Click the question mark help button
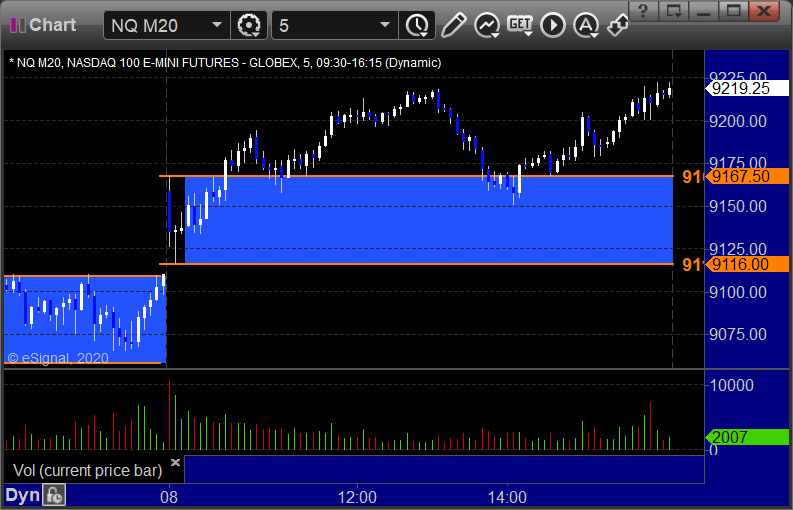 coord(643,10)
